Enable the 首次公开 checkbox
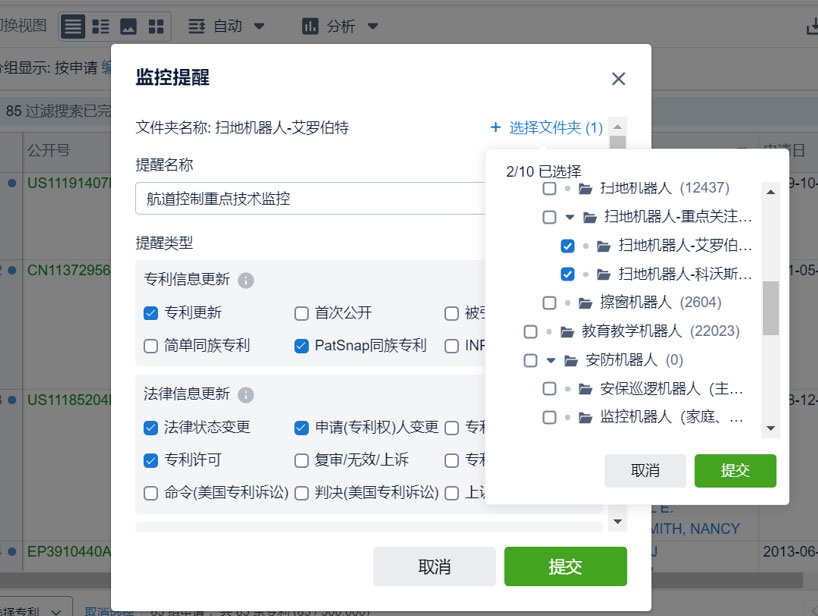818x616 pixels. [301, 313]
